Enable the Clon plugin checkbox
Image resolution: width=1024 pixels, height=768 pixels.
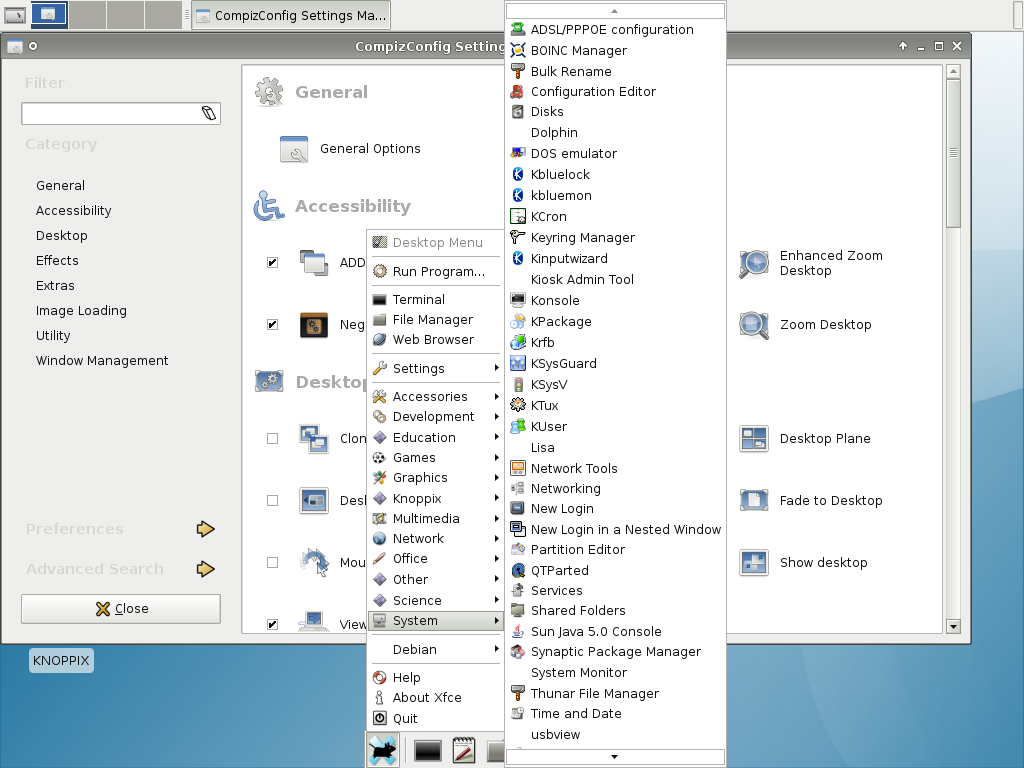click(x=272, y=438)
